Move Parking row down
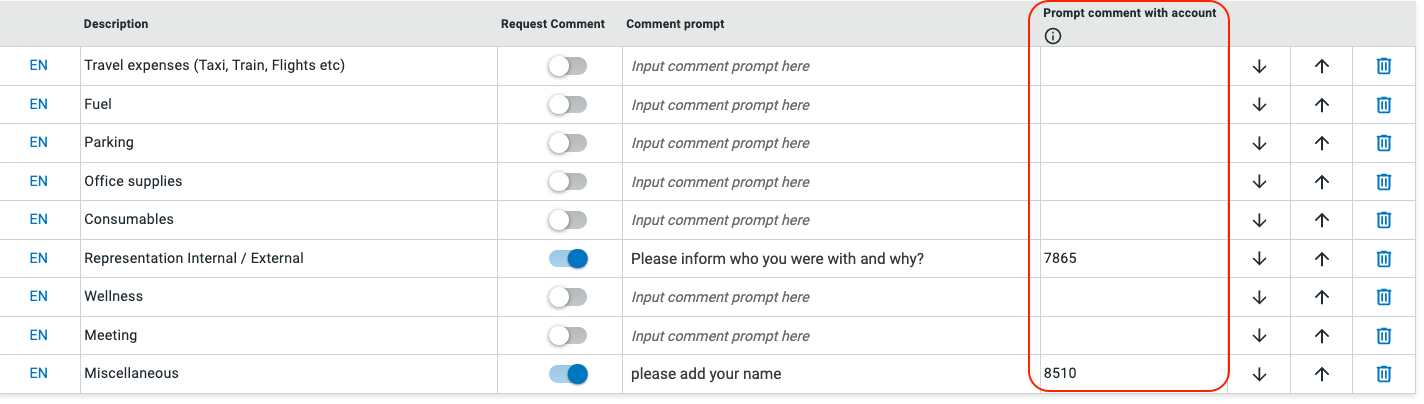This screenshot has width=1424, height=404. click(x=1260, y=143)
